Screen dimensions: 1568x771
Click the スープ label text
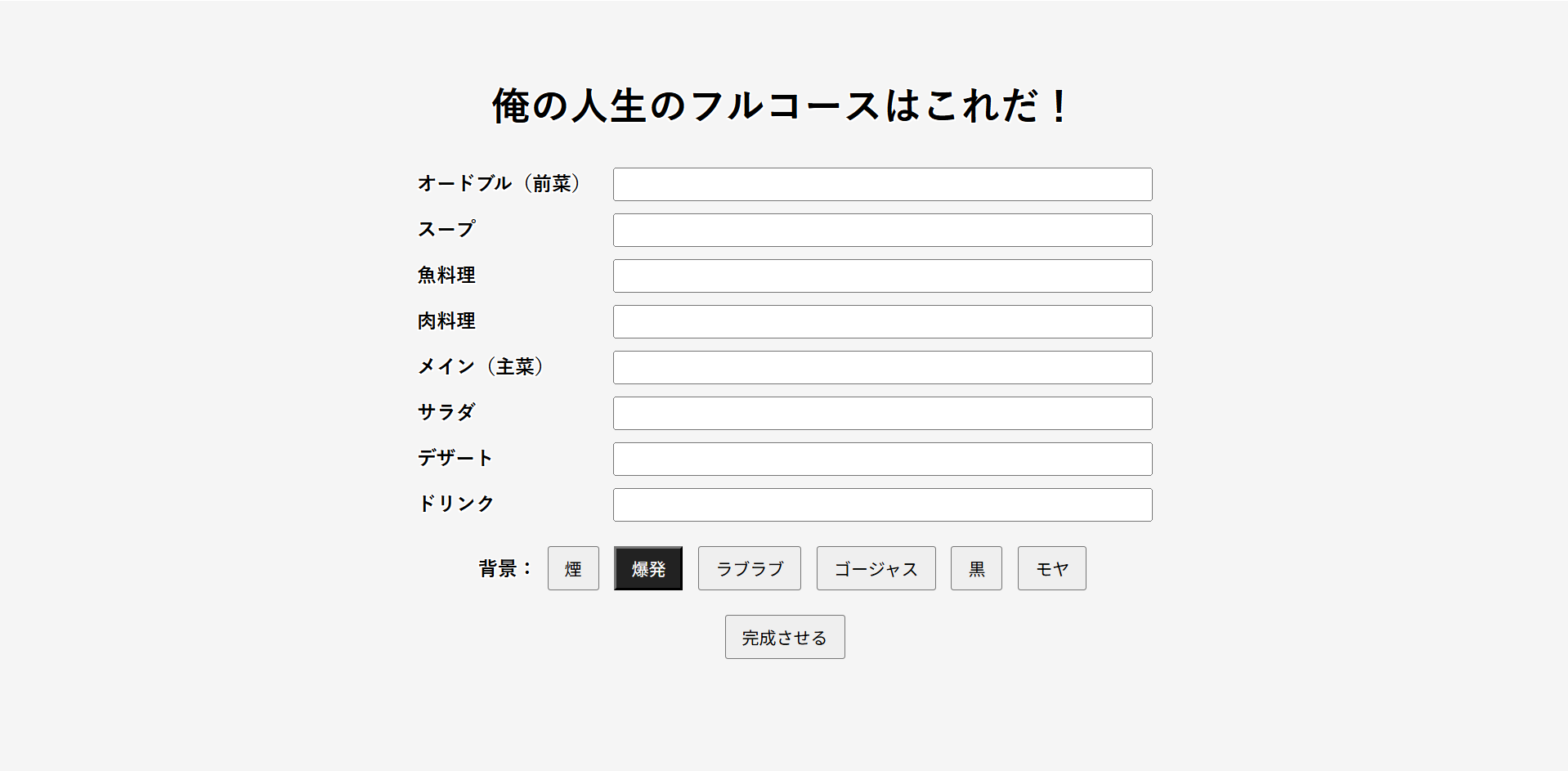(446, 230)
